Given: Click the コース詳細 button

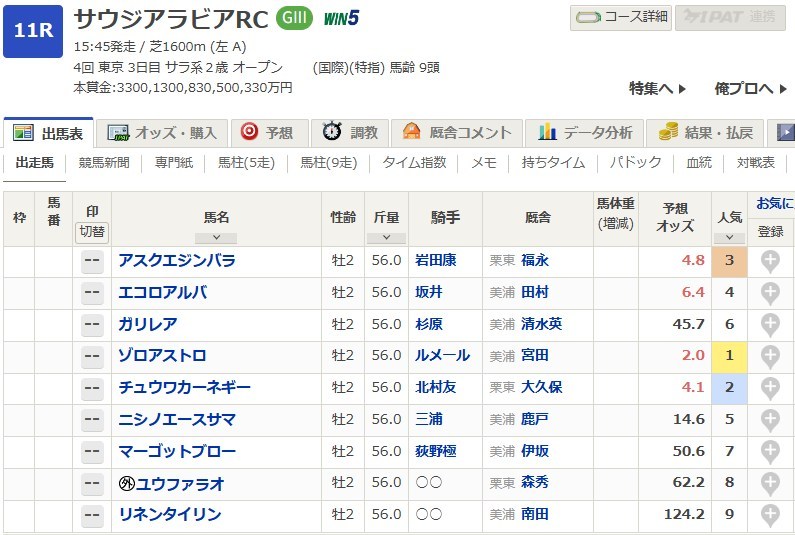Looking at the screenshot, I should (x=620, y=18).
